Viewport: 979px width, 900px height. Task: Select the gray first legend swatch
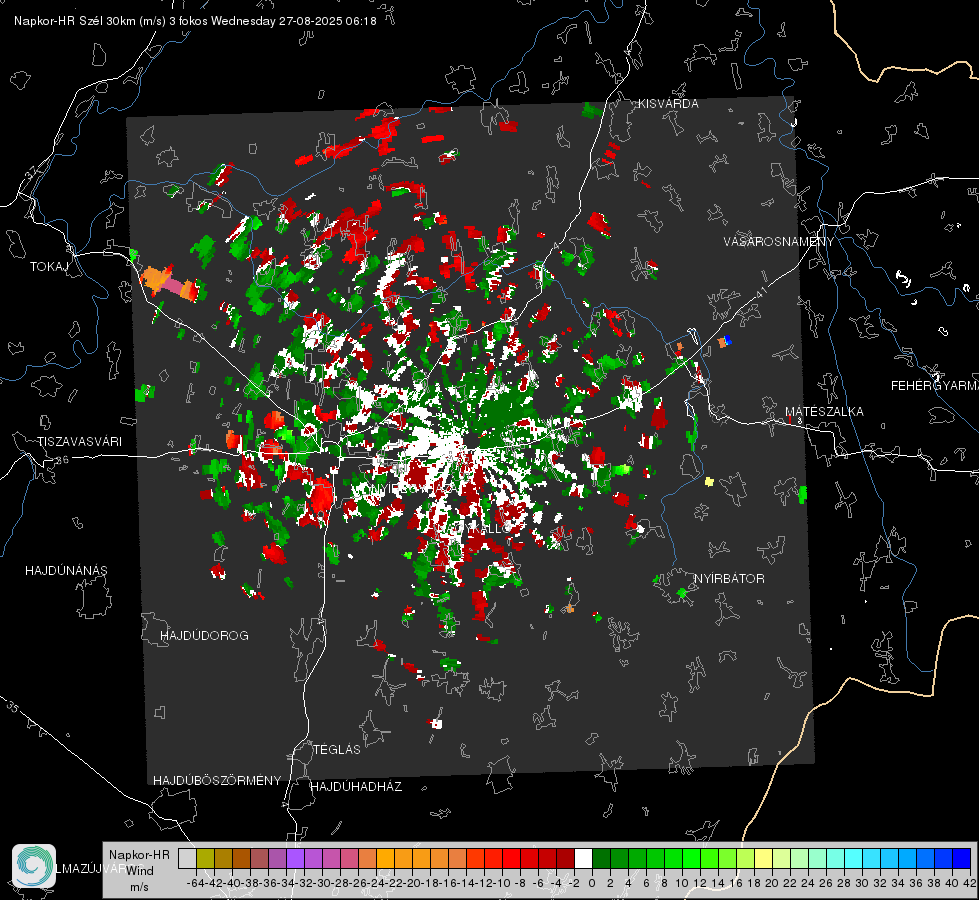pyautogui.click(x=187, y=858)
